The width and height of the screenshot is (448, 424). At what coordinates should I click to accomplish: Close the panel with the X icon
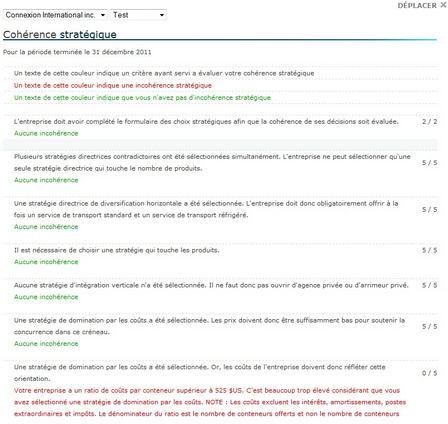tap(443, 5)
